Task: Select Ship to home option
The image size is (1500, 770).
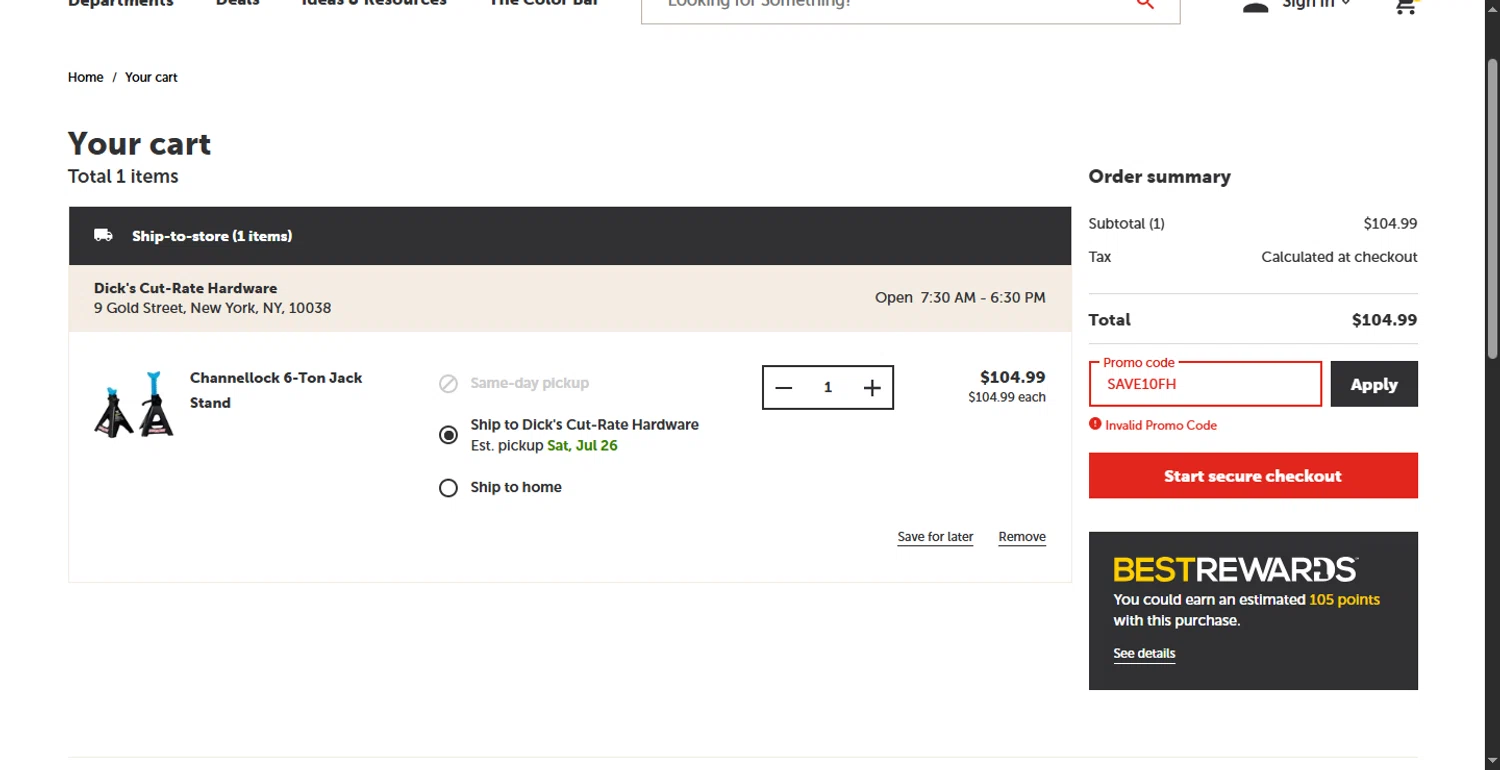Action: [449, 488]
